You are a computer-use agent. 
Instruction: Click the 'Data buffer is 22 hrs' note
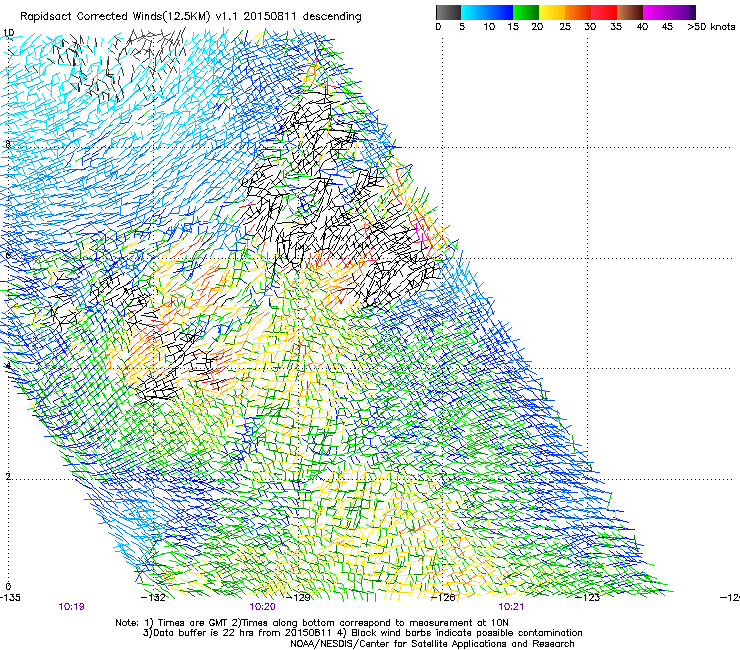(240, 633)
